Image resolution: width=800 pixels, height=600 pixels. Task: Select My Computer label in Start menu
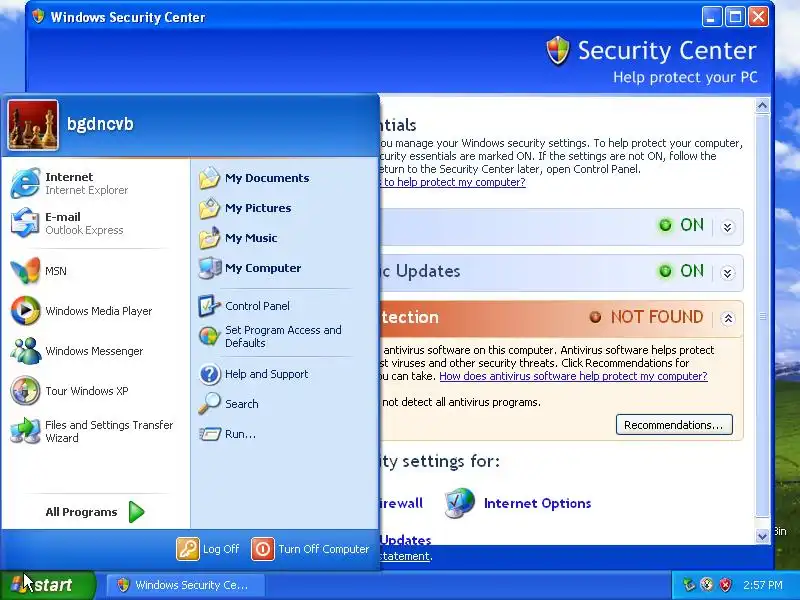[x=263, y=268]
